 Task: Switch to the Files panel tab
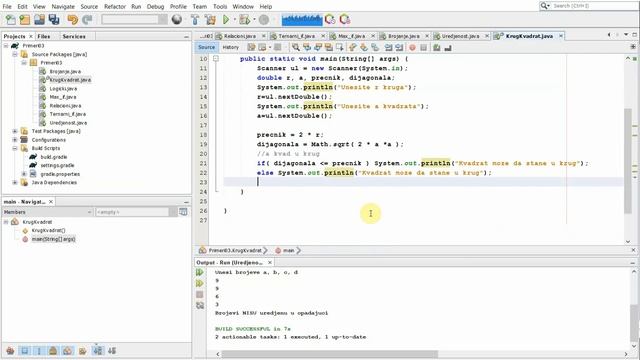pos(44,36)
